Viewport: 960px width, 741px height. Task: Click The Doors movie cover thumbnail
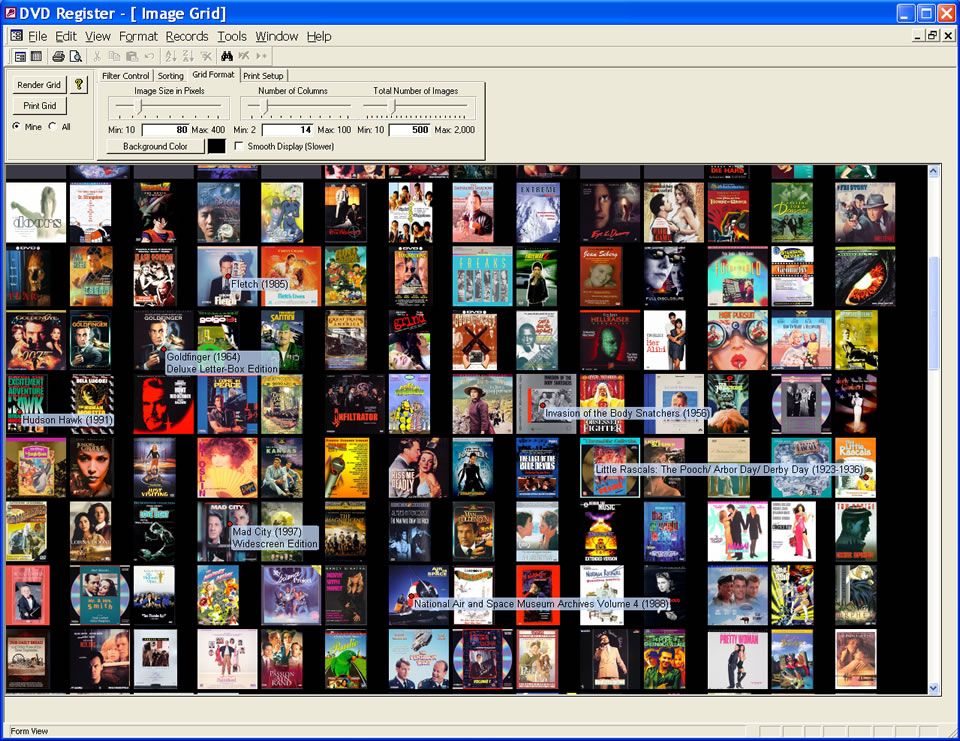pyautogui.click(x=36, y=213)
